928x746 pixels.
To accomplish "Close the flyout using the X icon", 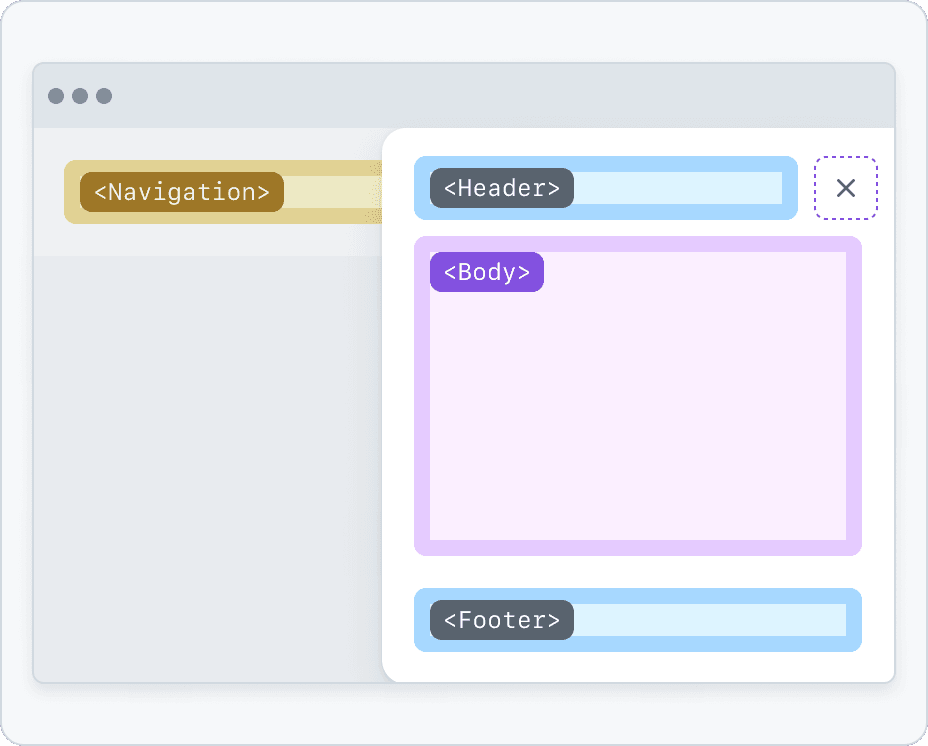I will pyautogui.click(x=846, y=188).
